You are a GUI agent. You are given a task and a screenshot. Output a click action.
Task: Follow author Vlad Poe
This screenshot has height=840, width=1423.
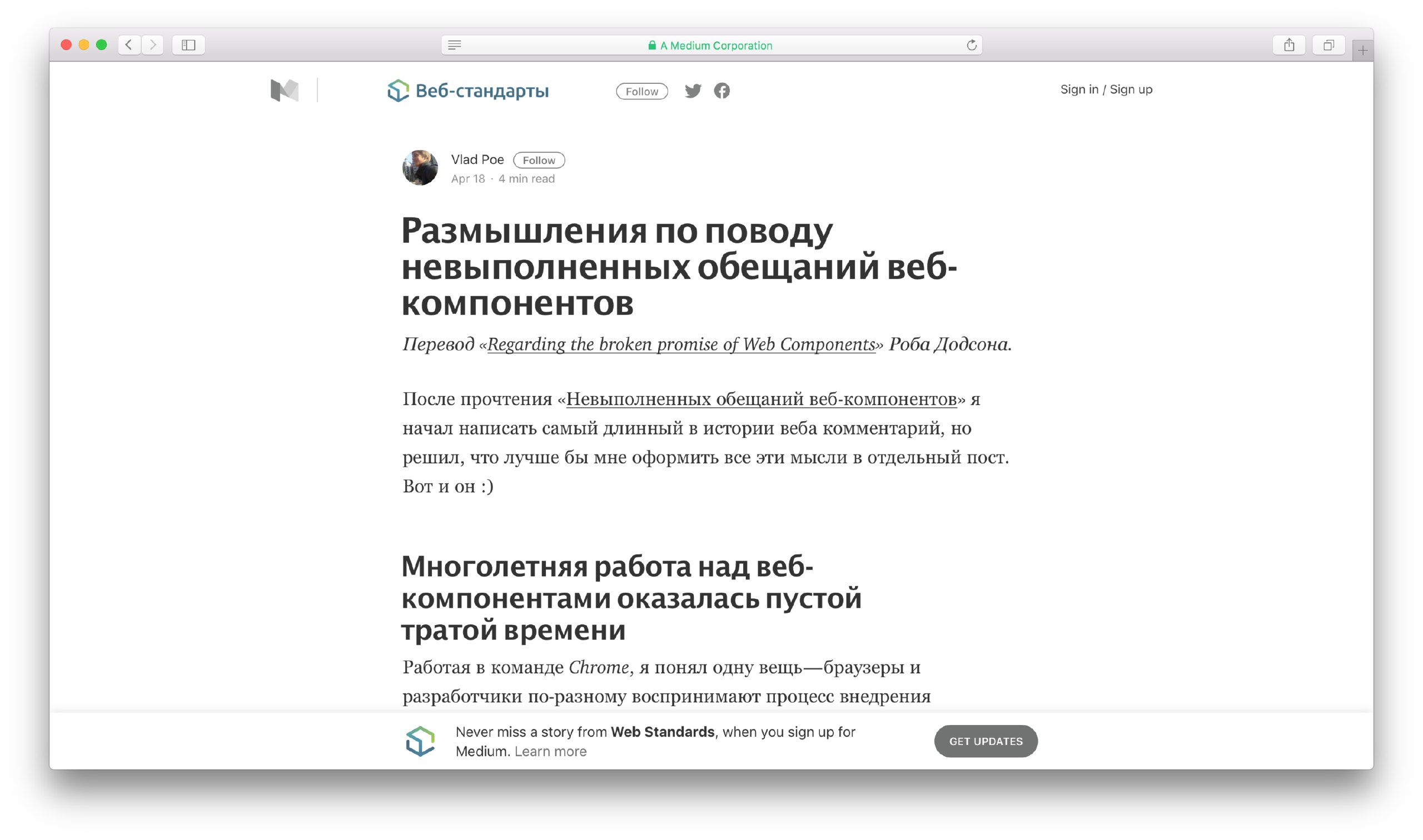click(x=539, y=160)
